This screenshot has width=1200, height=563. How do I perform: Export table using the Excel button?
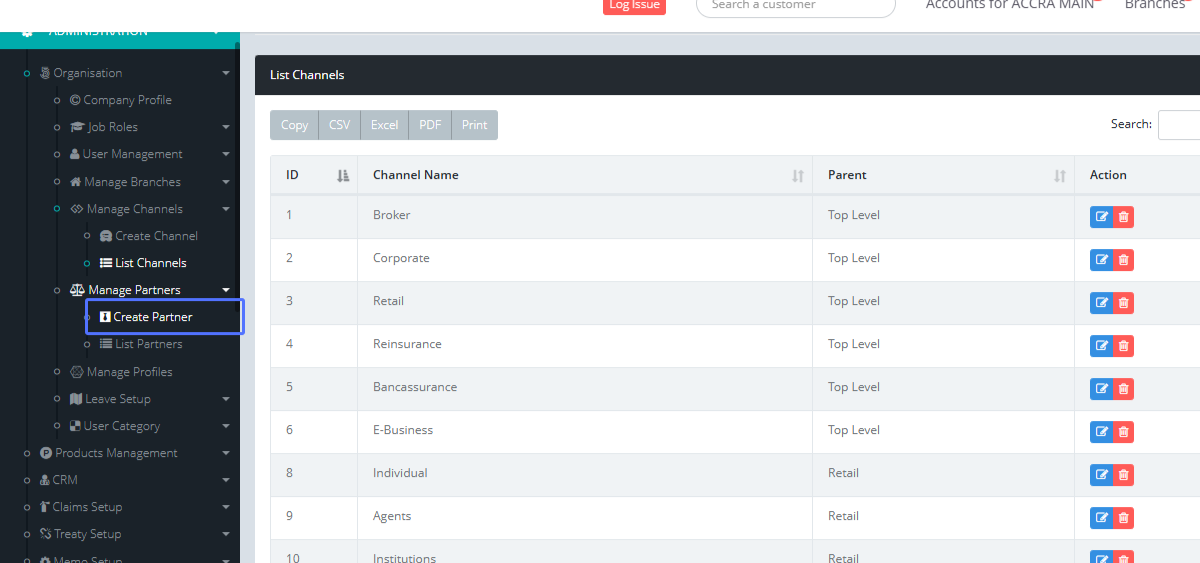384,125
